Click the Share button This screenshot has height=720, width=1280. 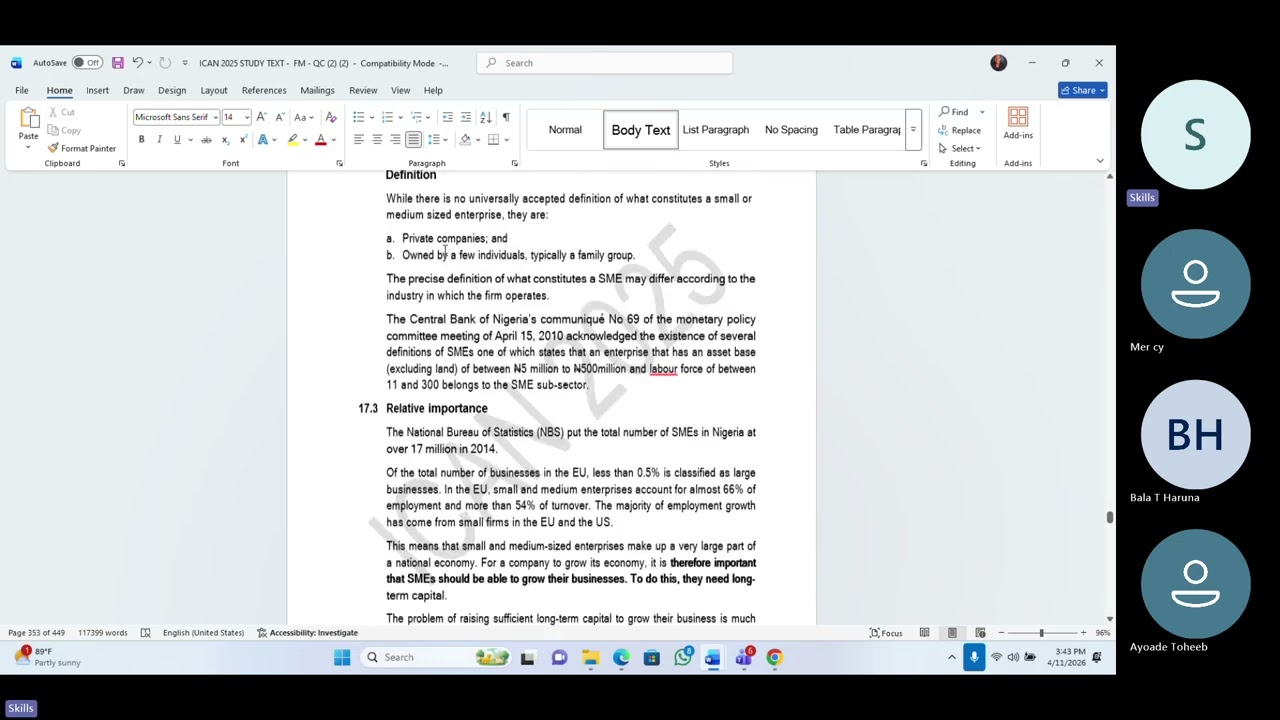click(1083, 90)
